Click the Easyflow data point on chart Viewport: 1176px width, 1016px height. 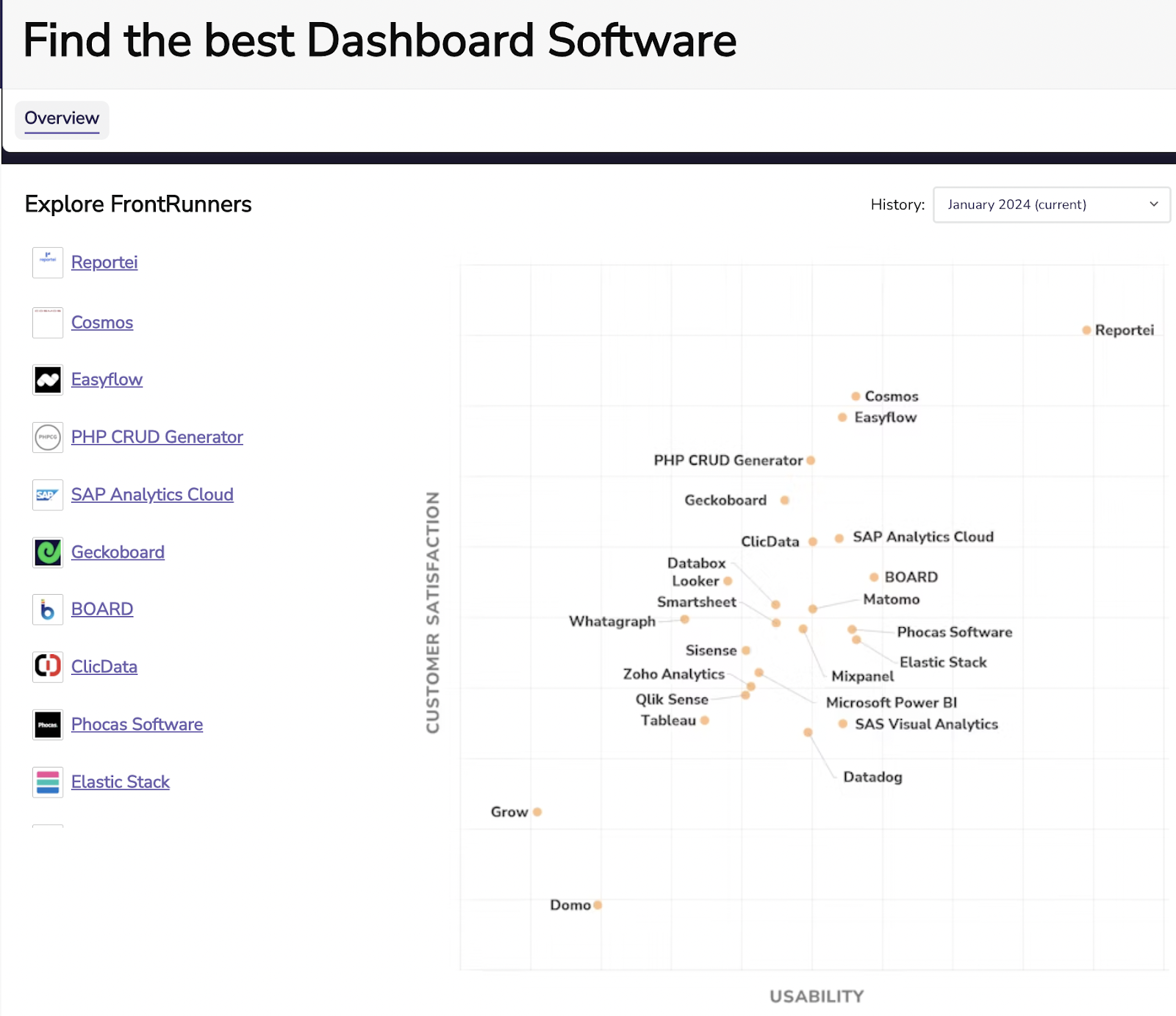tap(842, 418)
